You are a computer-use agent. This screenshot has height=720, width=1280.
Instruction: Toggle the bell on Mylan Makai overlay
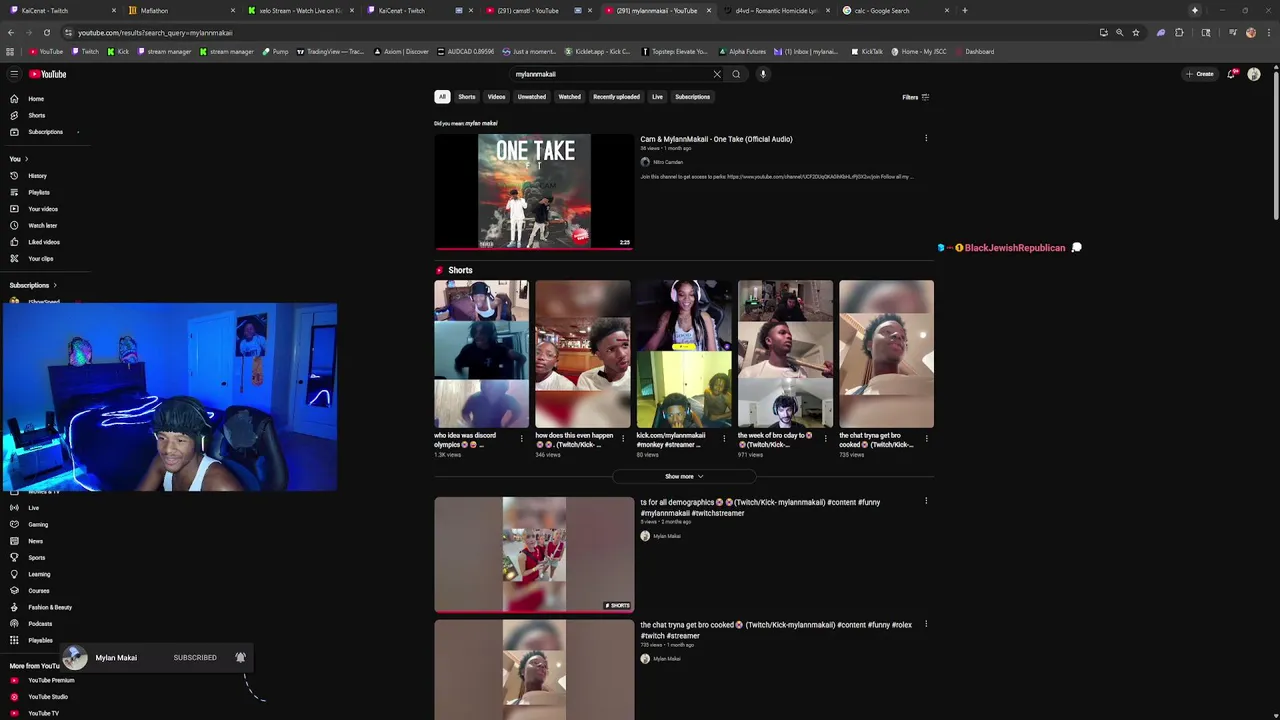(240, 657)
